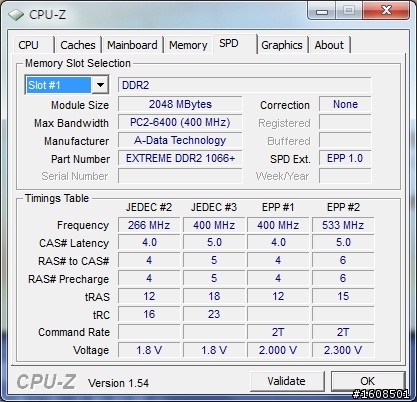
Task: Click the empty Week/Year field
Action: pyautogui.click(x=345, y=176)
